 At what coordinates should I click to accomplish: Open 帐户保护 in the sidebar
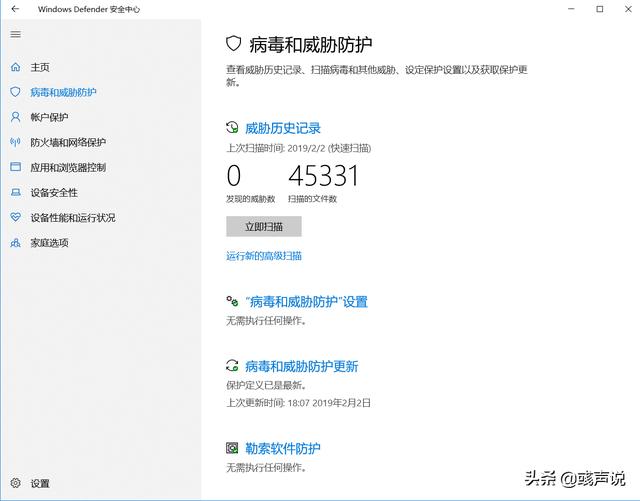click(x=49, y=118)
